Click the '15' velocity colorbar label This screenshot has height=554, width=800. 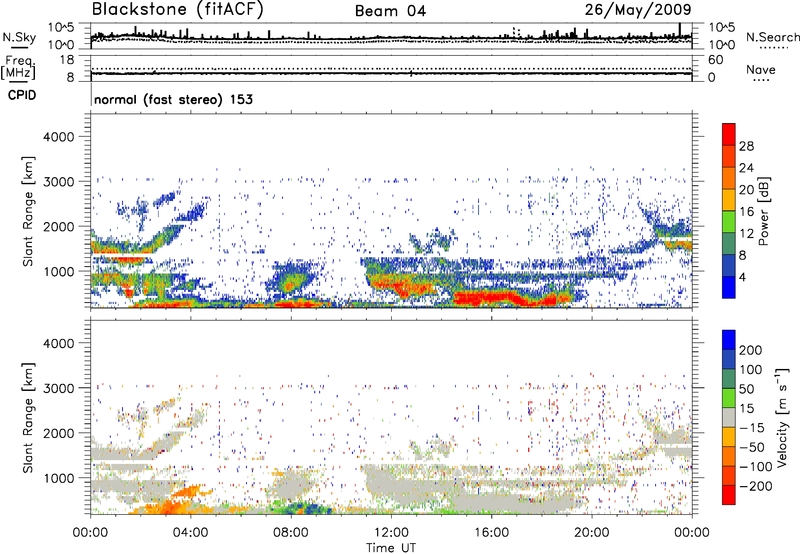pos(746,409)
